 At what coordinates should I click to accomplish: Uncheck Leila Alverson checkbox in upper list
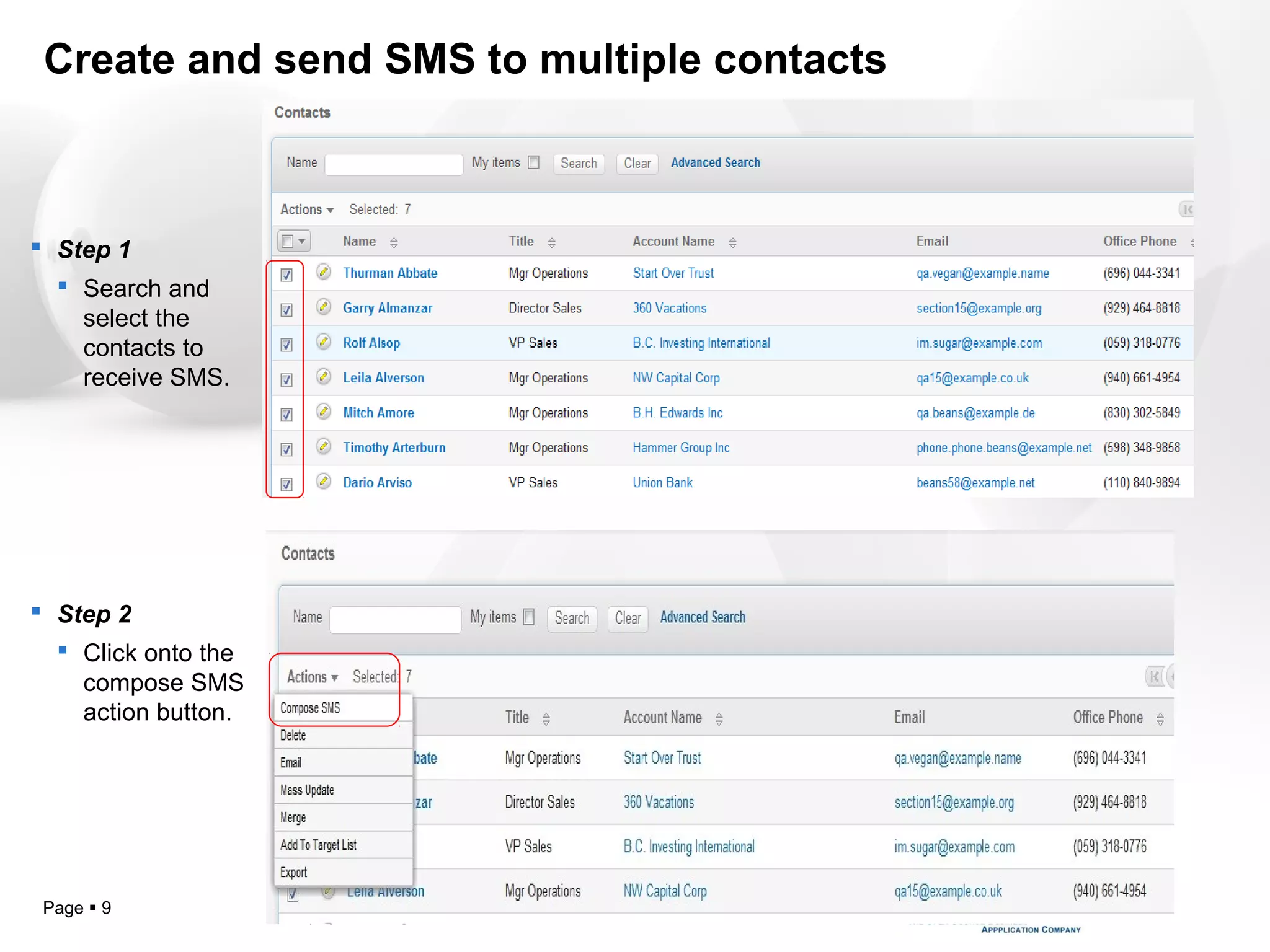(x=286, y=379)
